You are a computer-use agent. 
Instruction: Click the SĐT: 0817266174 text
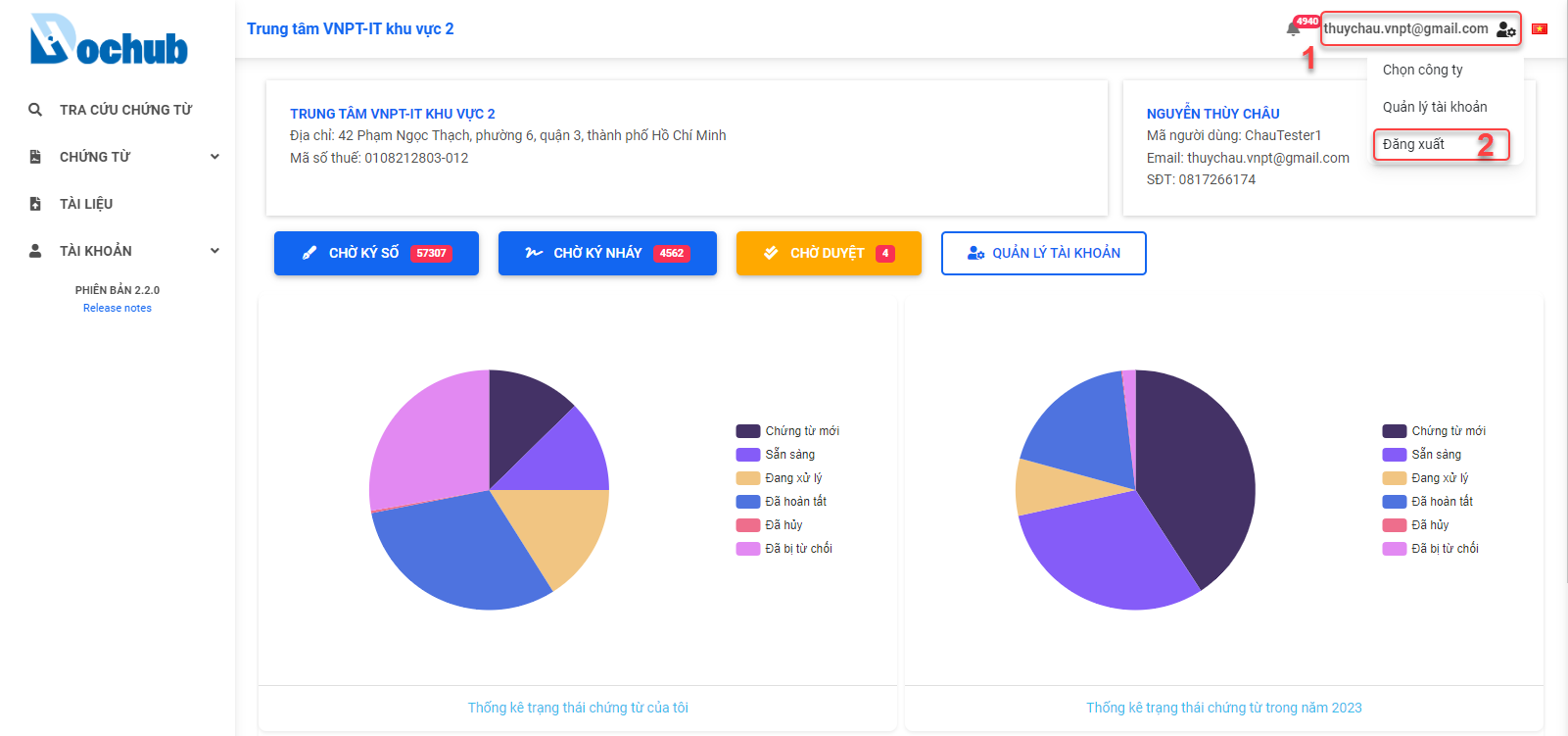[x=1201, y=179]
